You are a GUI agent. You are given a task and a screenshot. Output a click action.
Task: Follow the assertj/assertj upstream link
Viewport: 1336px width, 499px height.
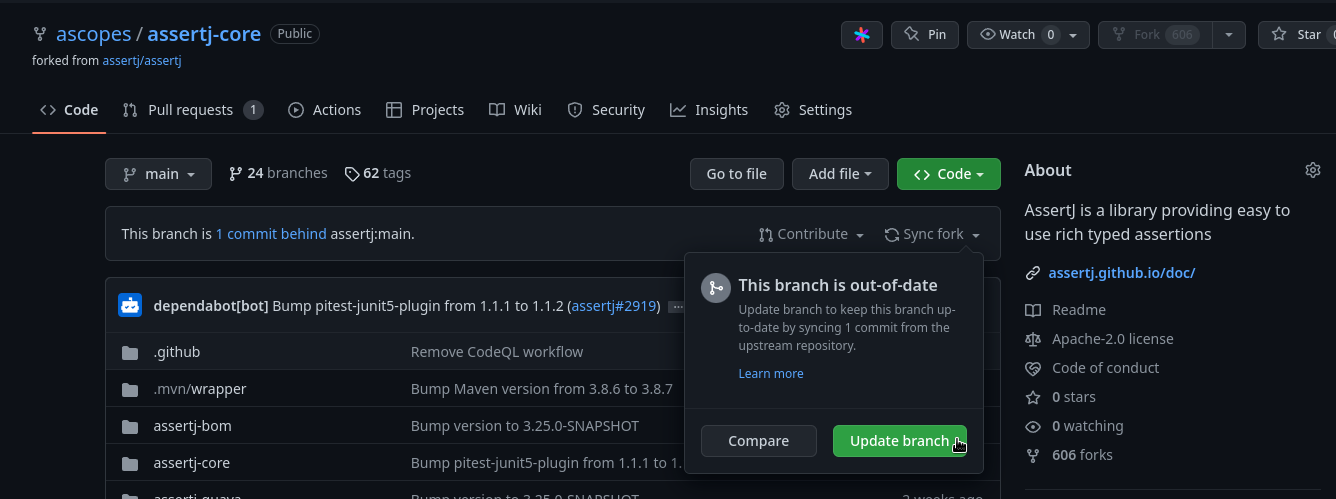pyautogui.click(x=141, y=60)
